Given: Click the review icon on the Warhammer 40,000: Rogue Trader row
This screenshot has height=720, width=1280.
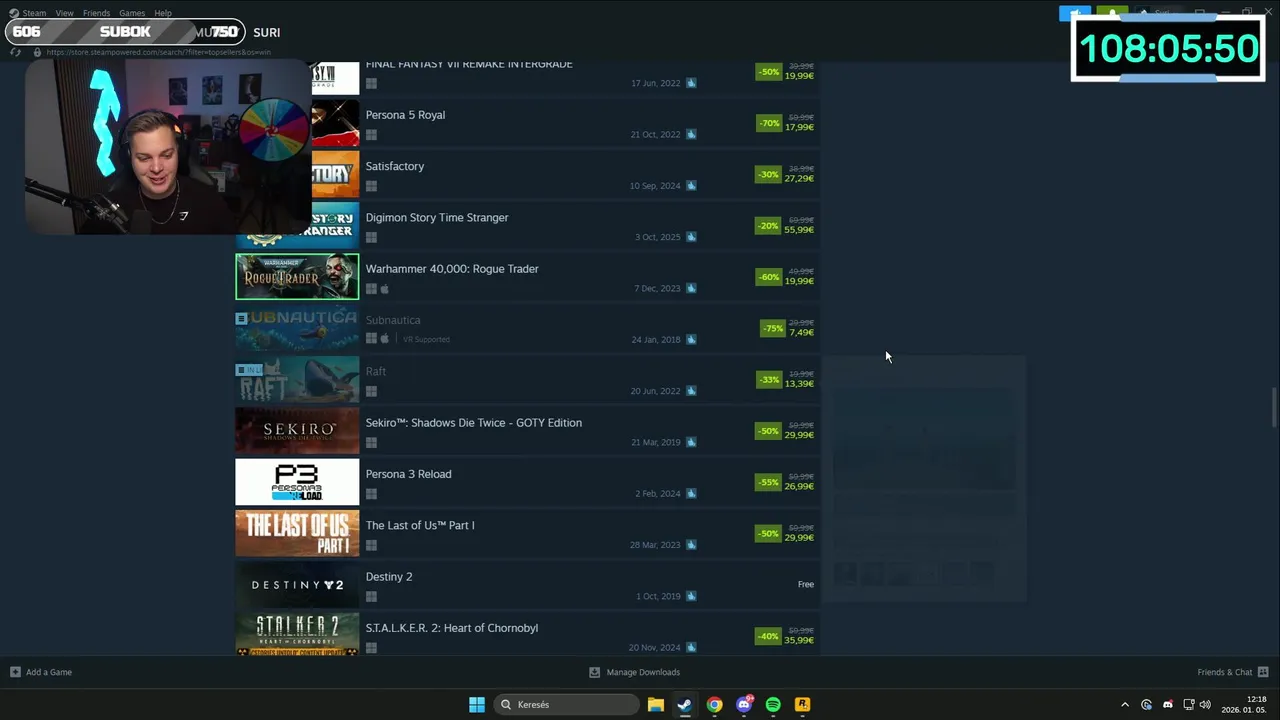Looking at the screenshot, I should [691, 288].
